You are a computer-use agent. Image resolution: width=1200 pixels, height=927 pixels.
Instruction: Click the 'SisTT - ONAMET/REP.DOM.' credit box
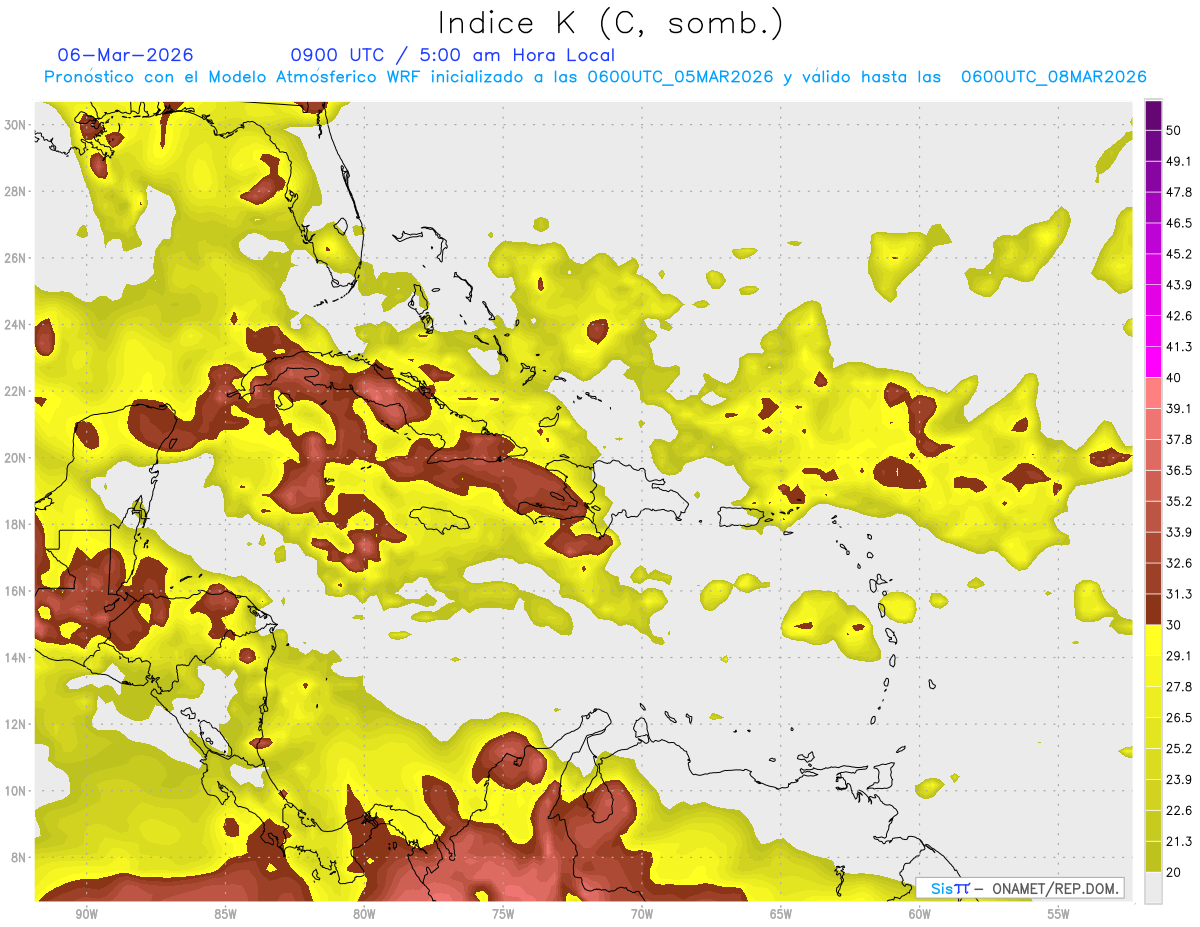point(1020,888)
